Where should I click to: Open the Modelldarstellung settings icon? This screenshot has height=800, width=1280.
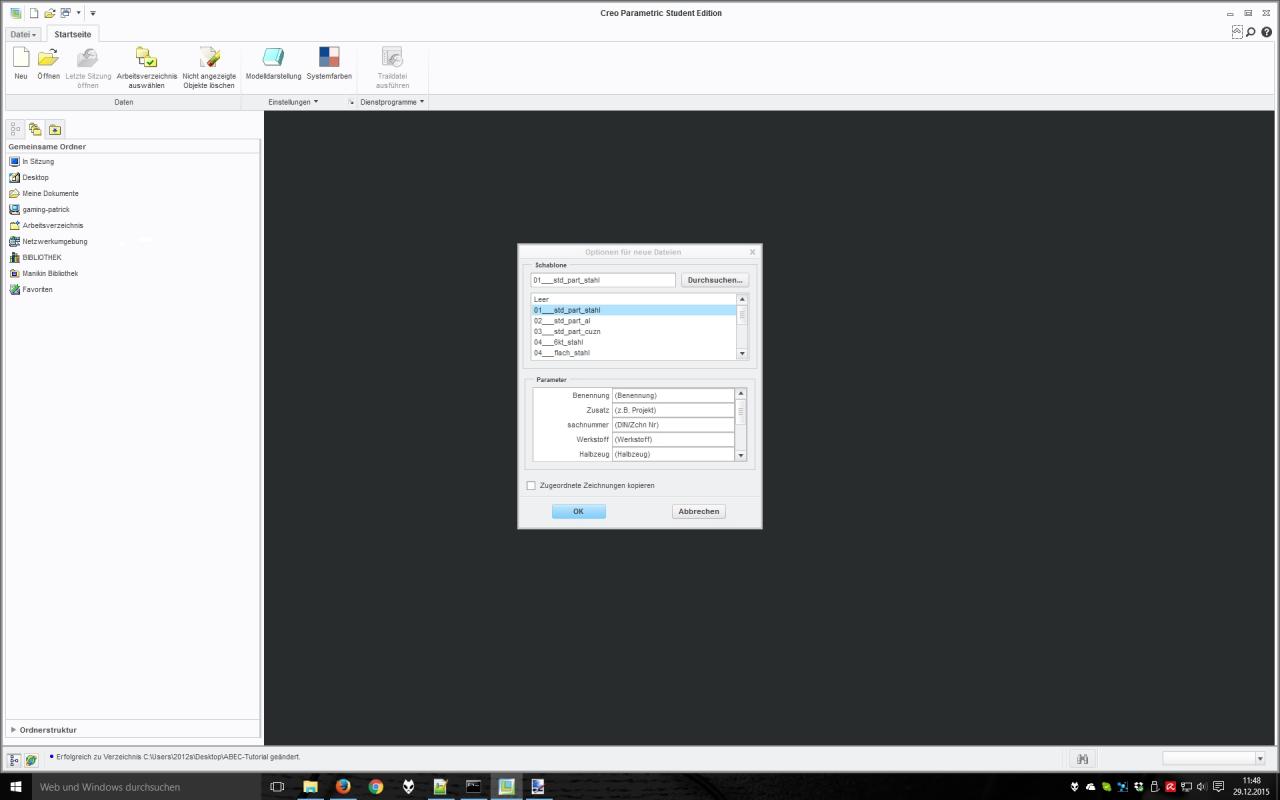tap(273, 58)
